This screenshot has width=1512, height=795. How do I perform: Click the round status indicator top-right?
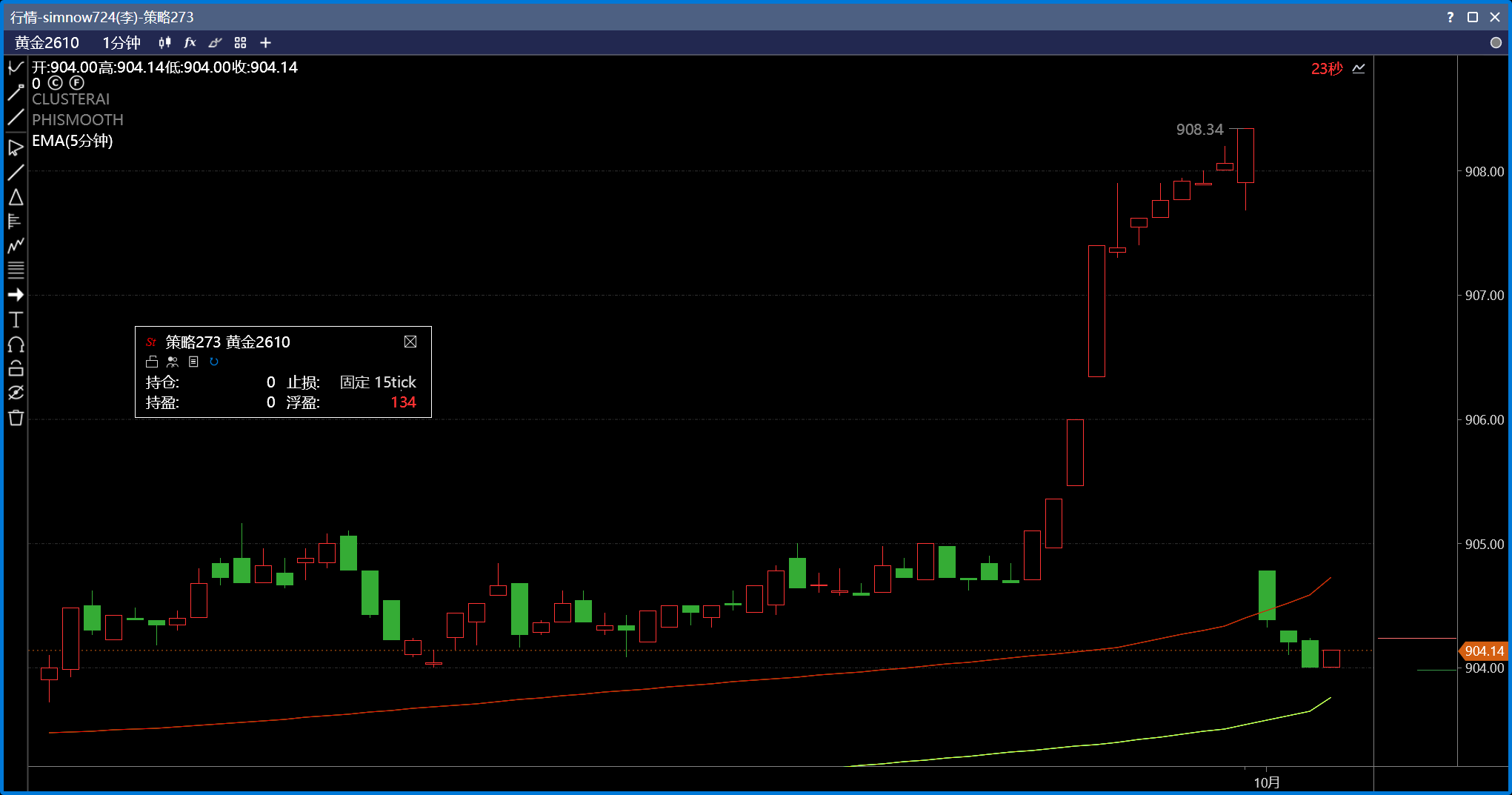(1496, 43)
